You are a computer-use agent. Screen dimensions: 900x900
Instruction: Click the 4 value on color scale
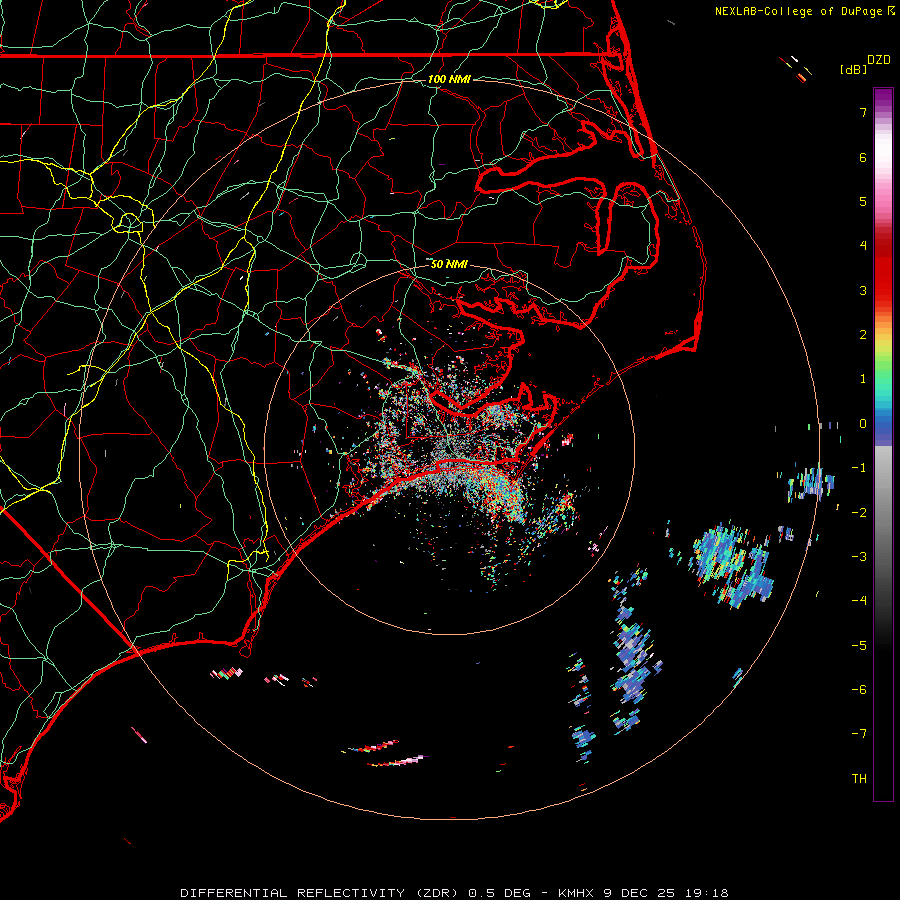863,246
